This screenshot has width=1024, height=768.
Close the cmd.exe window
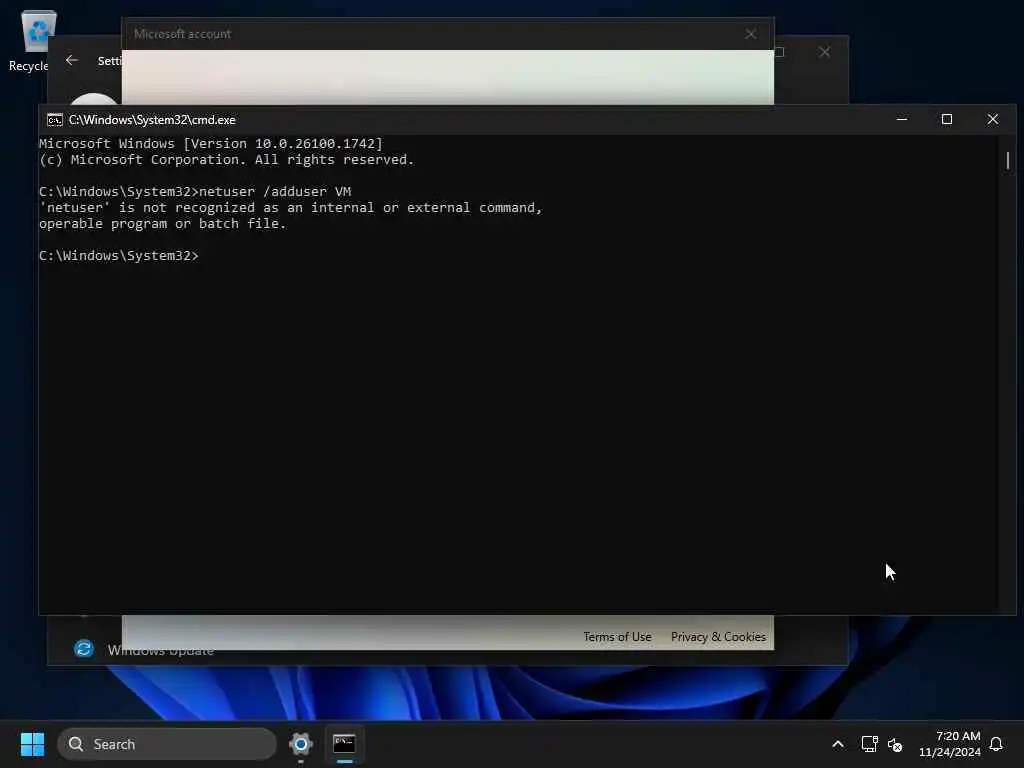(993, 119)
